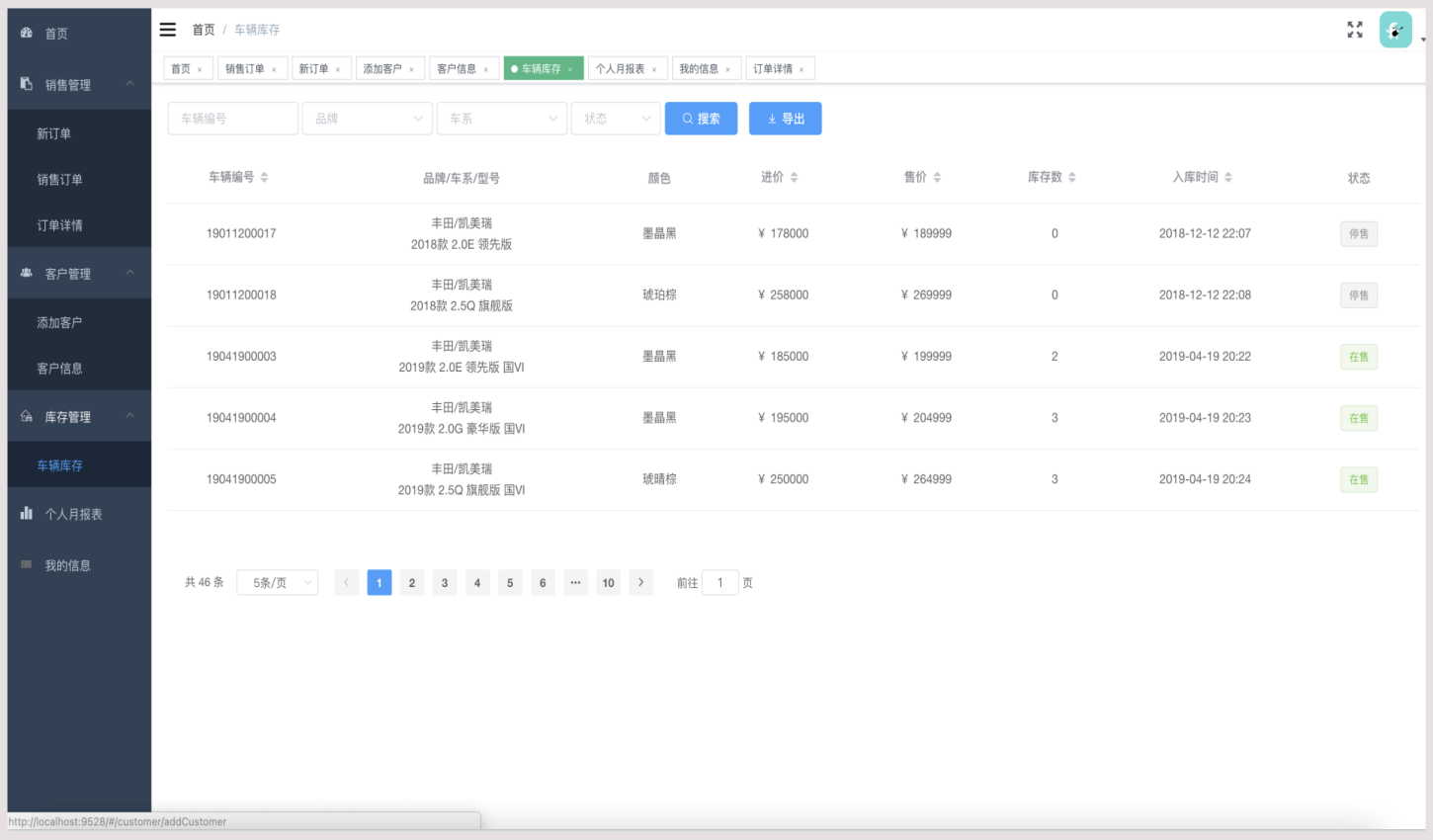This screenshot has height=840, width=1433.
Task: Click price ¥ 269999 cell
Action: (926, 294)
